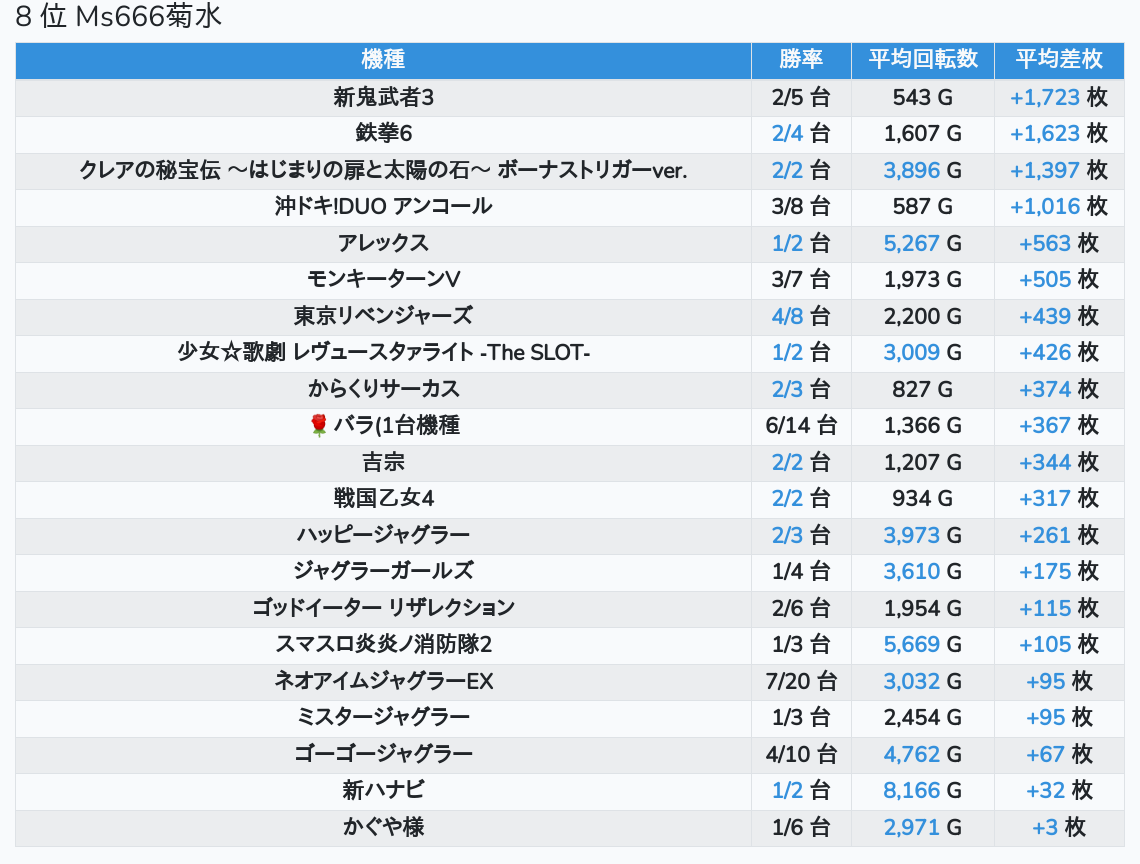
Task: Click ネオアイムジャグラーEX machine name
Action: point(383,681)
